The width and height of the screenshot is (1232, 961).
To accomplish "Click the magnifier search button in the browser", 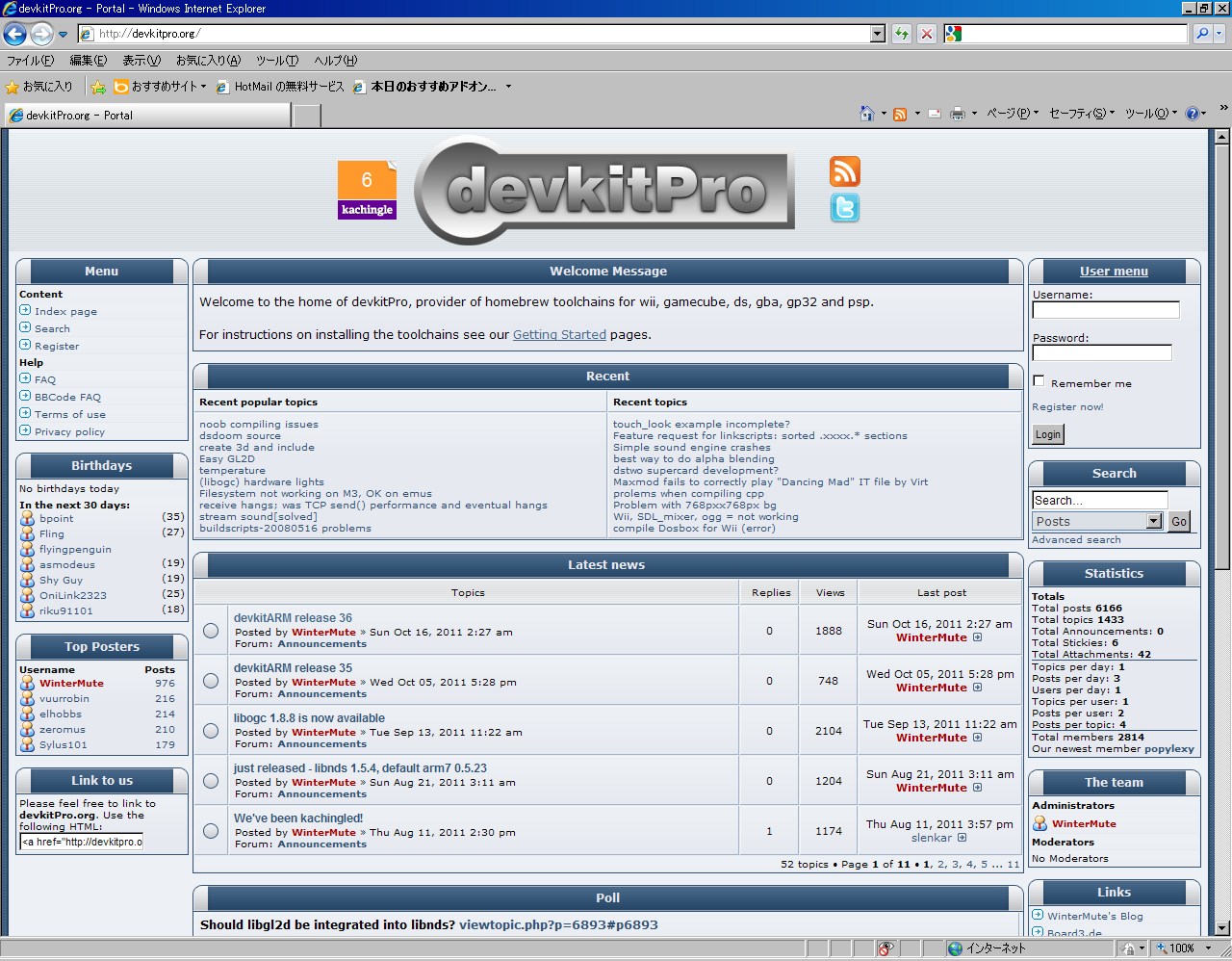I will click(1201, 34).
